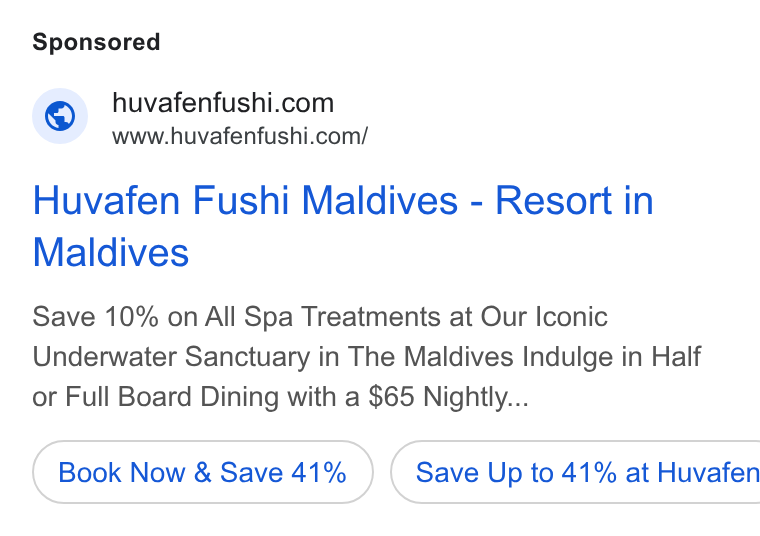Click the word Maldives on headline's second line
Viewport: 760px width, 536px height.
pos(111,252)
